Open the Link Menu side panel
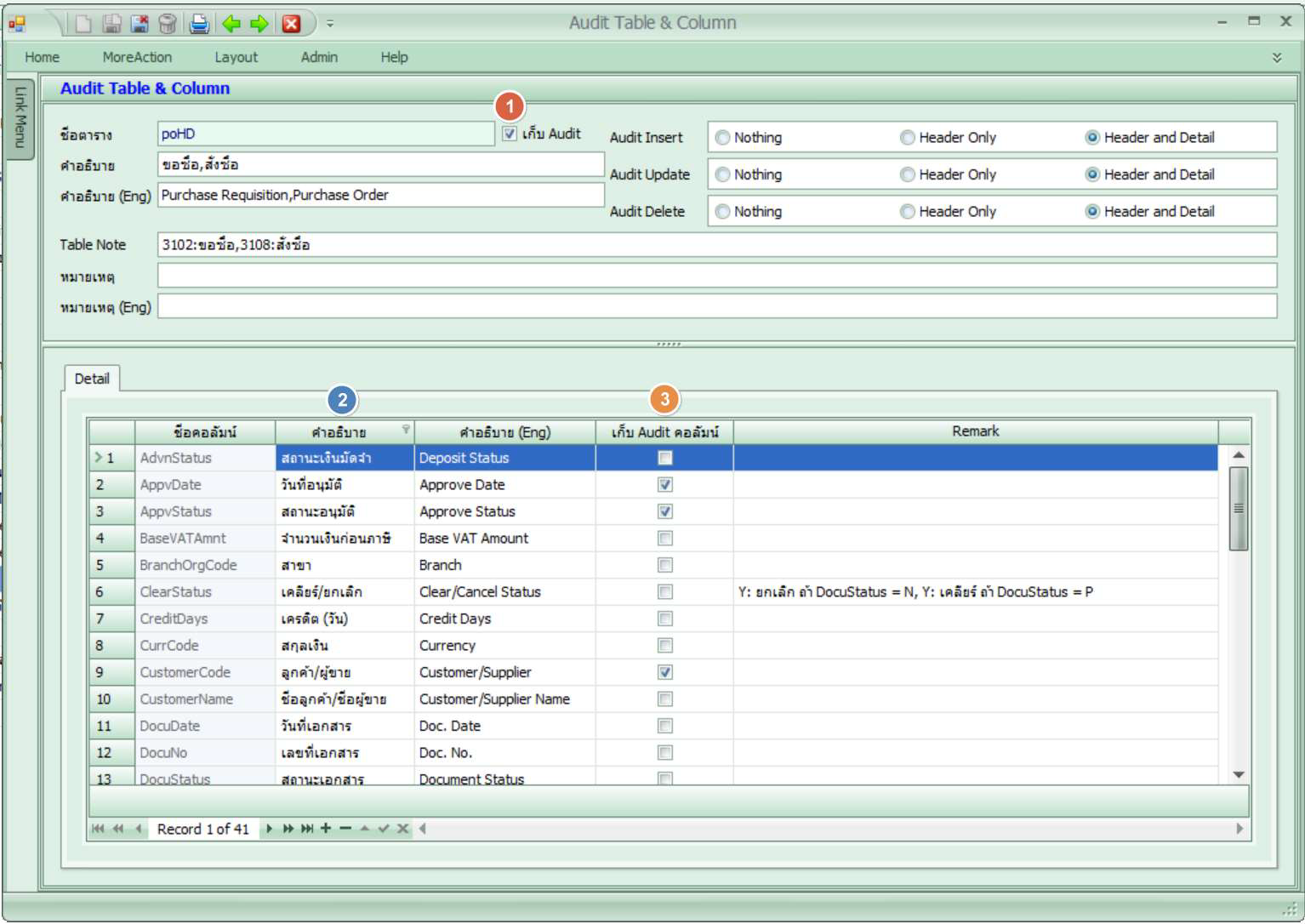This screenshot has height=924, width=1305. [20, 118]
